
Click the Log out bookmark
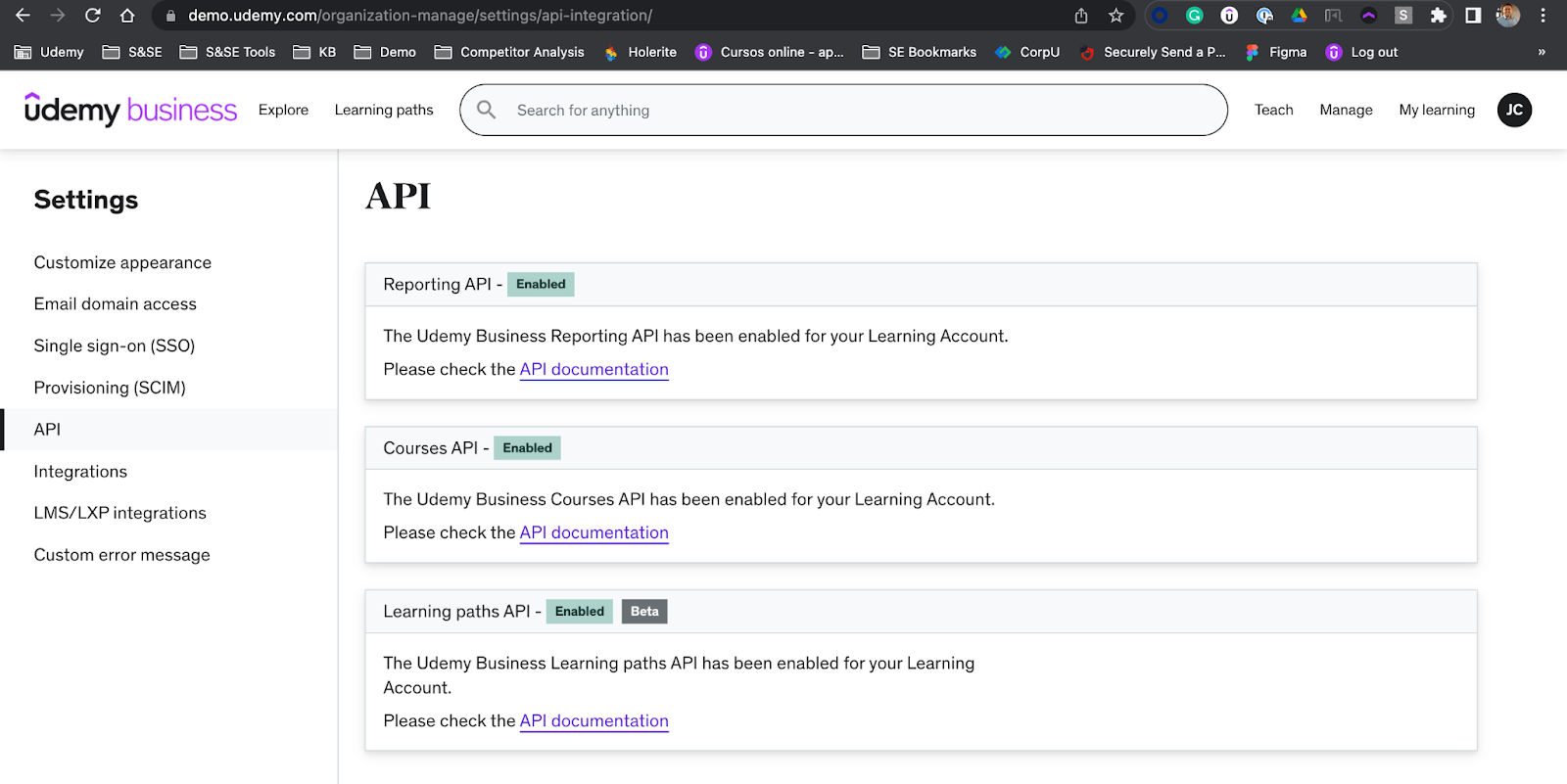click(x=1361, y=52)
